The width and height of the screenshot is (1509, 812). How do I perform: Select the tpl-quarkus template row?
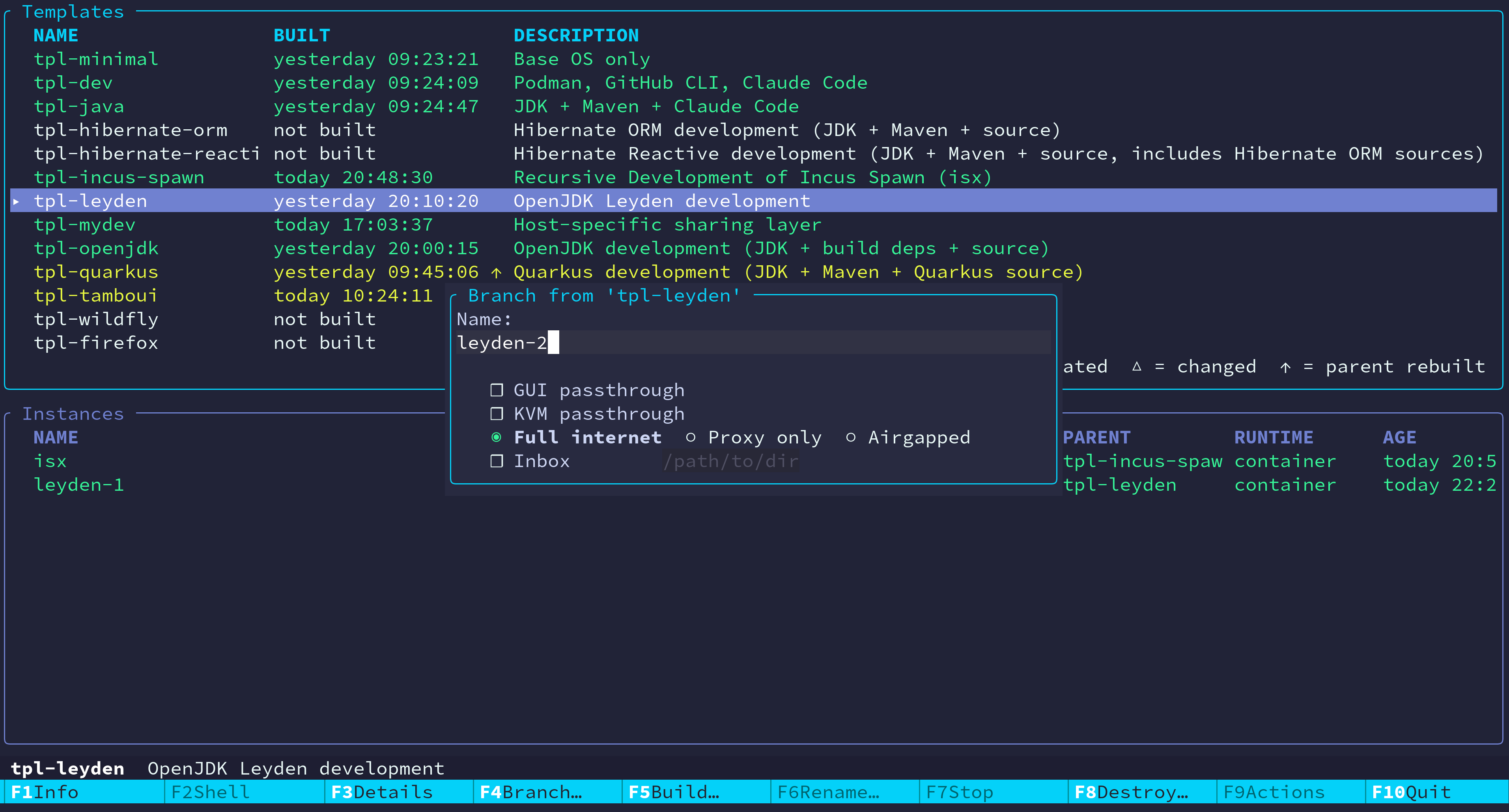point(753,272)
